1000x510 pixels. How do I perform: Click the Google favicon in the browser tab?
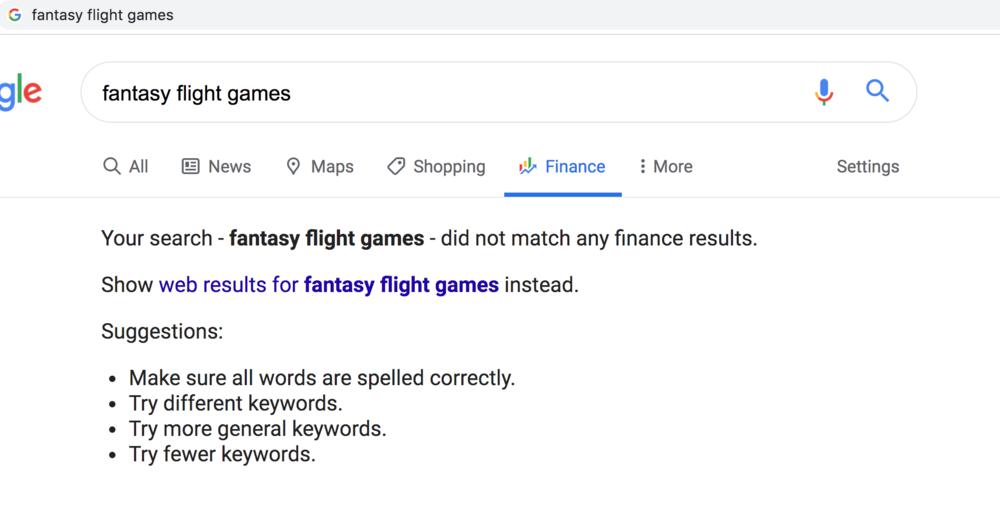coord(15,15)
